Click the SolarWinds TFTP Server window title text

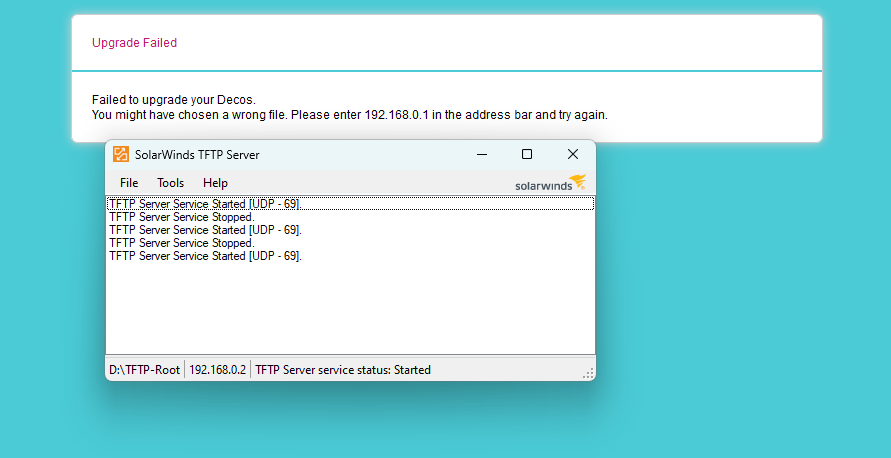197,155
